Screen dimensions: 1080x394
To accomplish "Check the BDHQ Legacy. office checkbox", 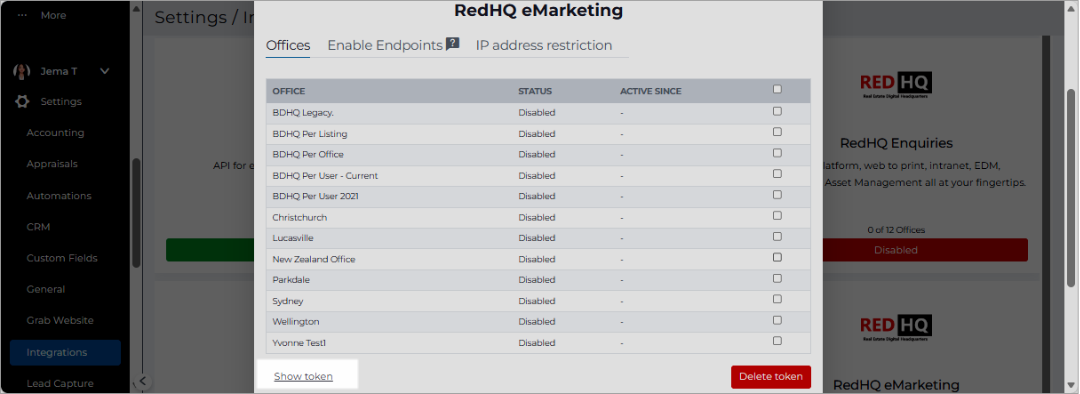I will tap(777, 111).
